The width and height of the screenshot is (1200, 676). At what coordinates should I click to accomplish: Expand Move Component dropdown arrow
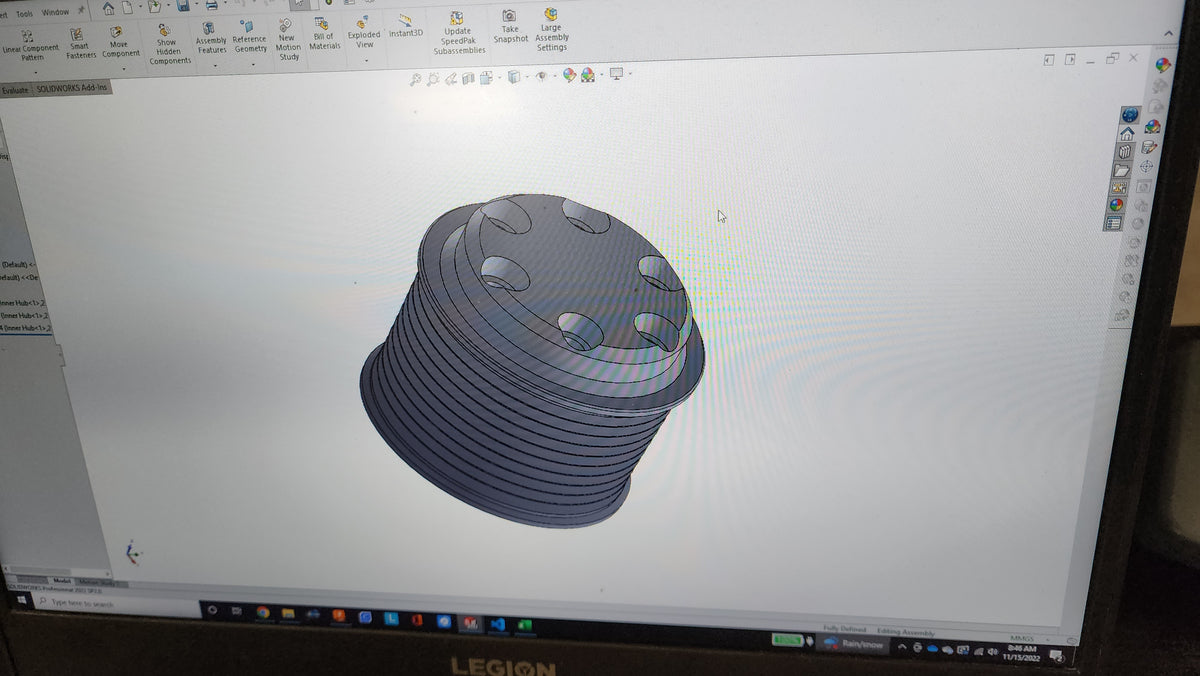(x=122, y=68)
